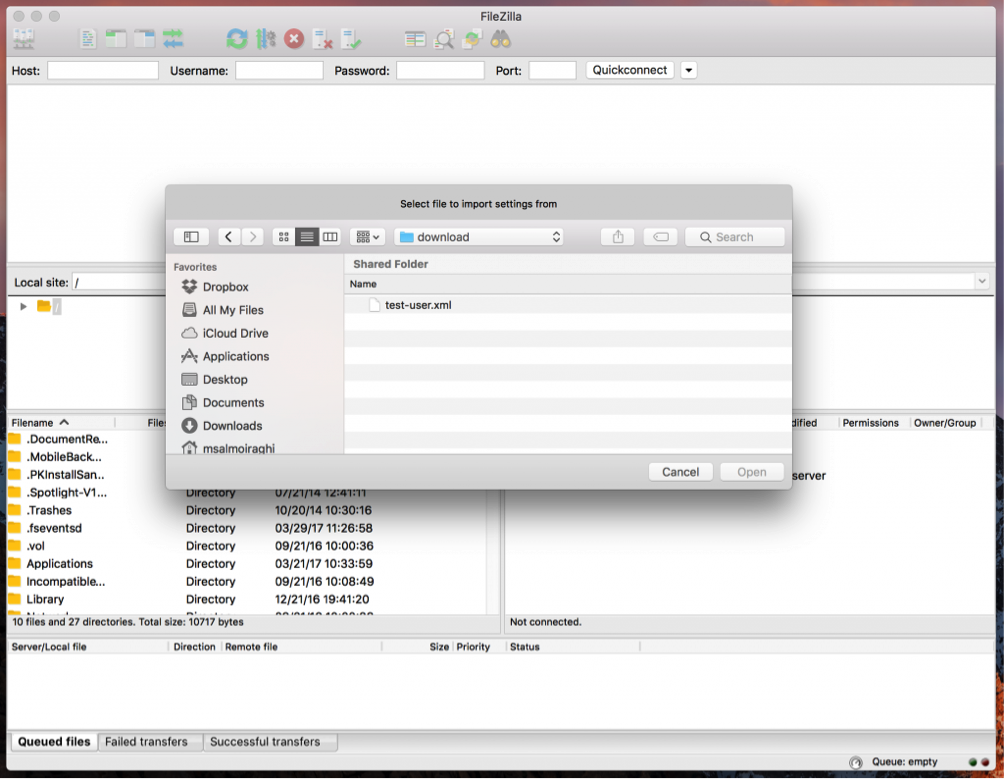This screenshot has height=779, width=1004.
Task: Open the Site Manager from the toolbar
Action: coord(24,40)
